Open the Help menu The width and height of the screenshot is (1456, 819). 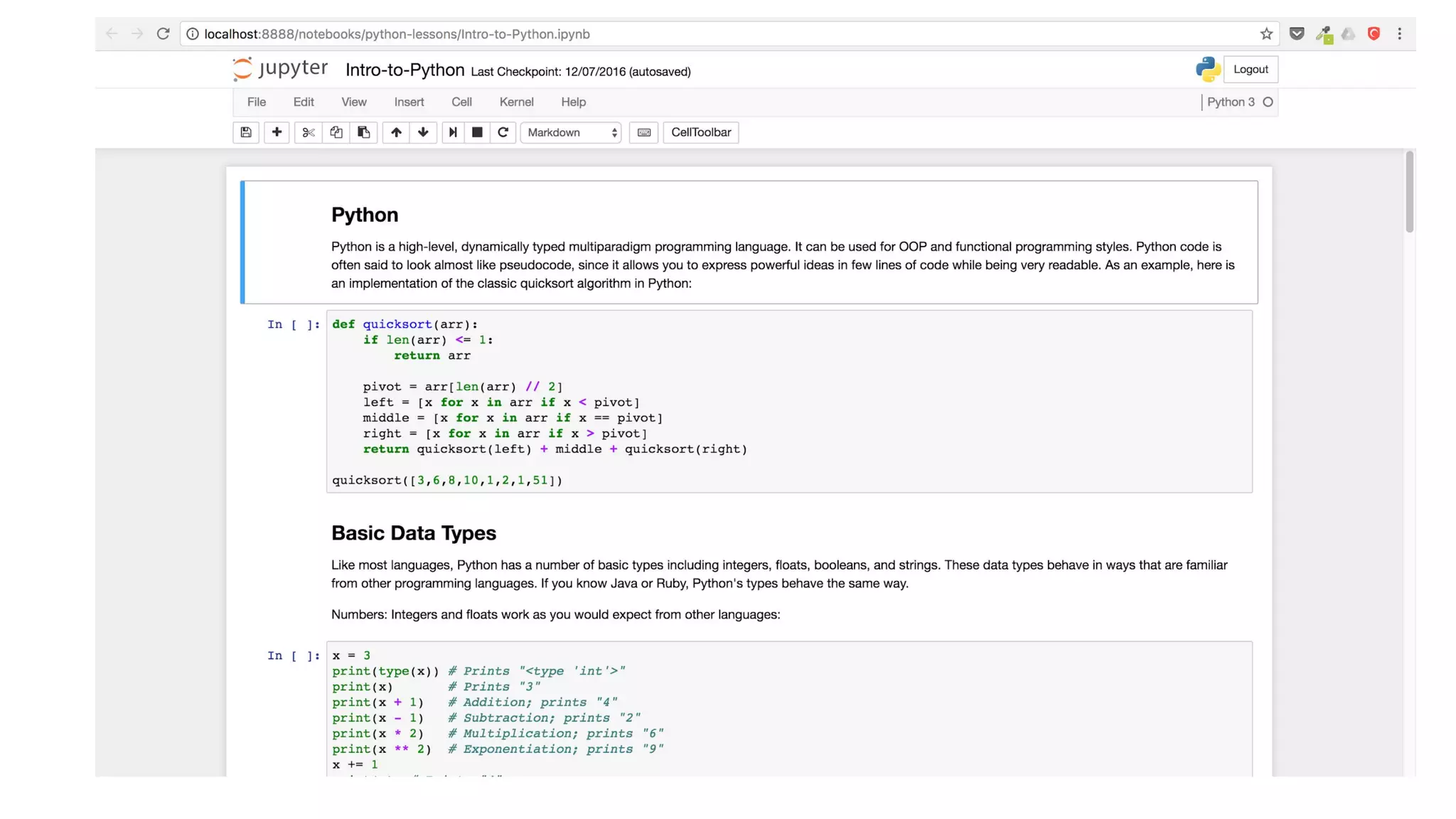click(x=573, y=102)
